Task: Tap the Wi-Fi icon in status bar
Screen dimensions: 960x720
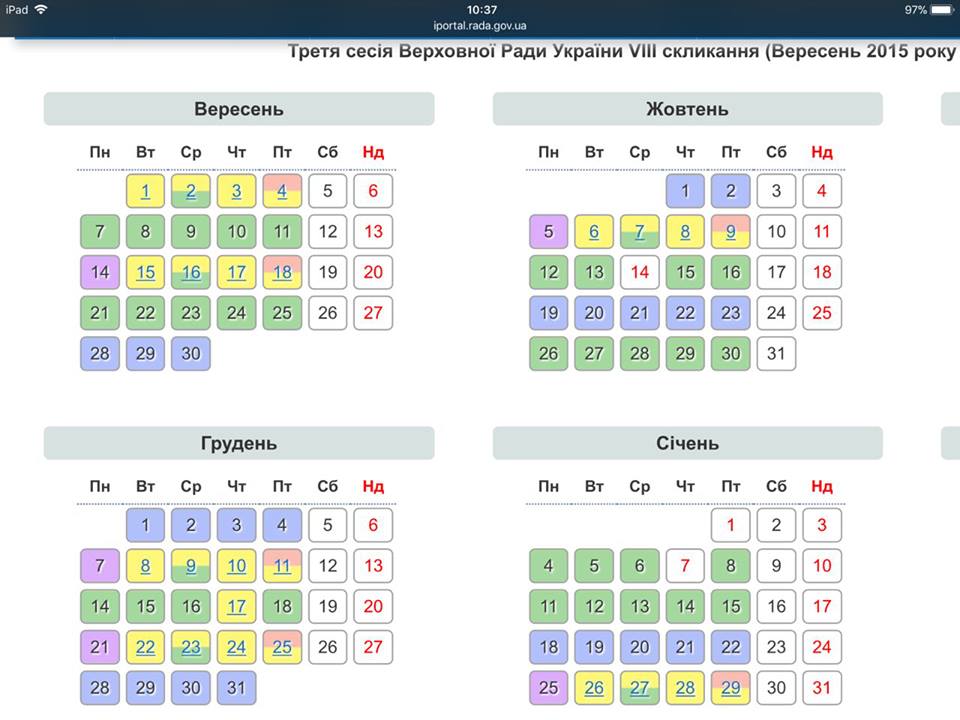Action: pyautogui.click(x=40, y=9)
